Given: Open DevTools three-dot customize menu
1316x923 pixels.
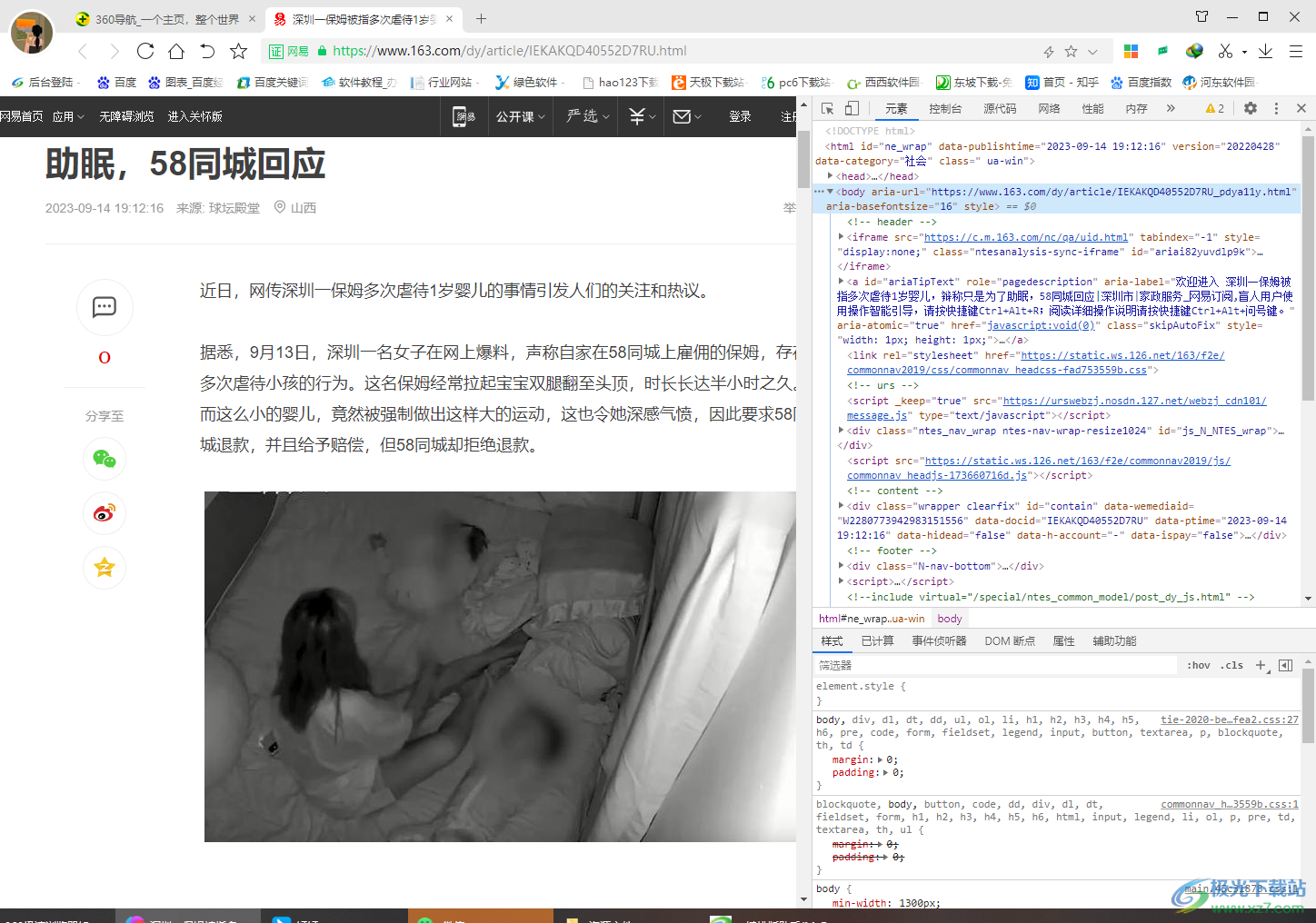Looking at the screenshot, I should coord(1276,108).
